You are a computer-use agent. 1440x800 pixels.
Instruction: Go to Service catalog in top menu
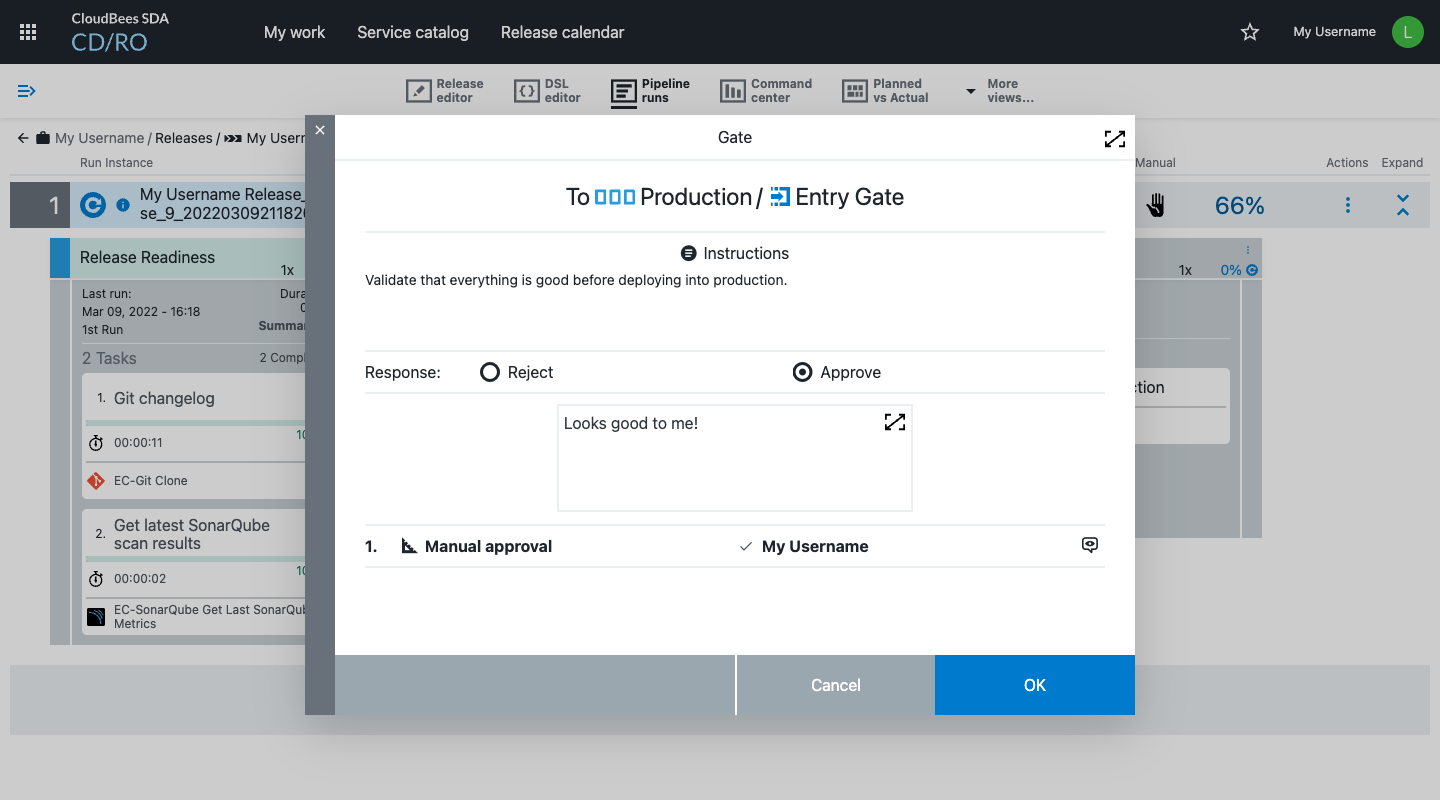(412, 32)
